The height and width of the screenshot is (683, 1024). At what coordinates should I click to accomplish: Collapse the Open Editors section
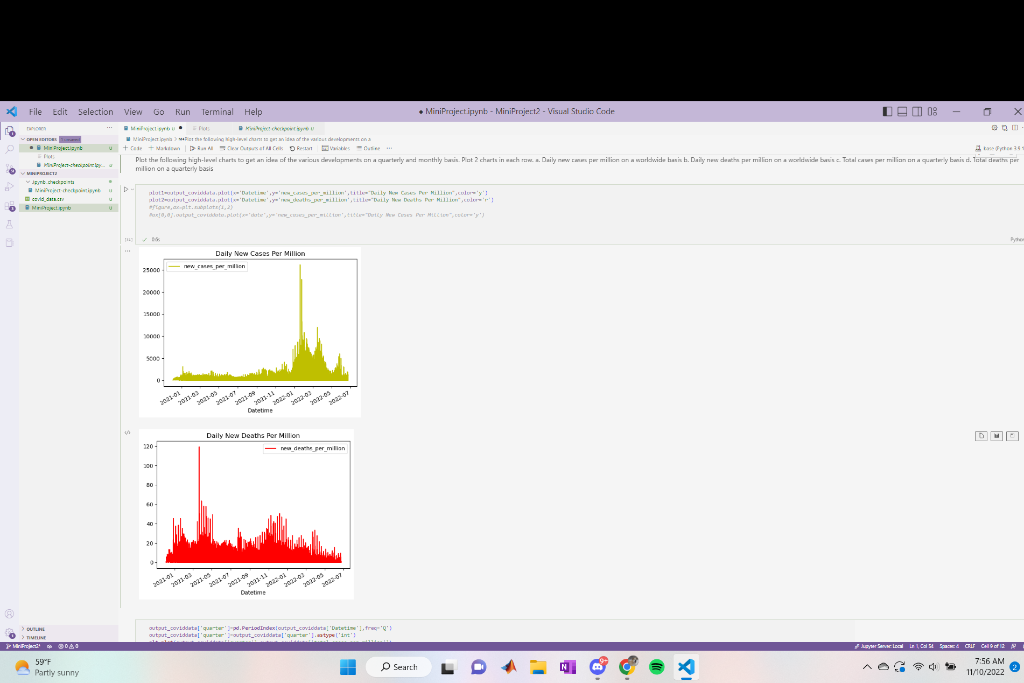(42, 139)
